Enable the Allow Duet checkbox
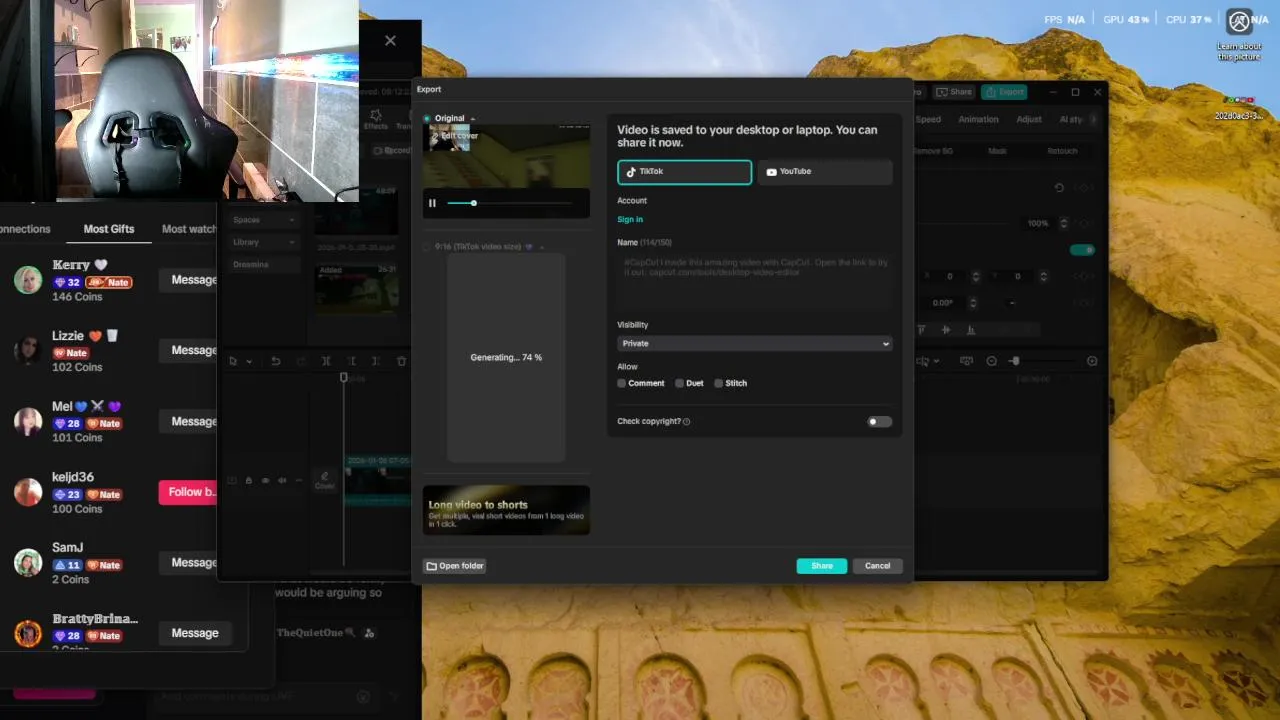Screen dimensions: 1280x720 click(680, 383)
